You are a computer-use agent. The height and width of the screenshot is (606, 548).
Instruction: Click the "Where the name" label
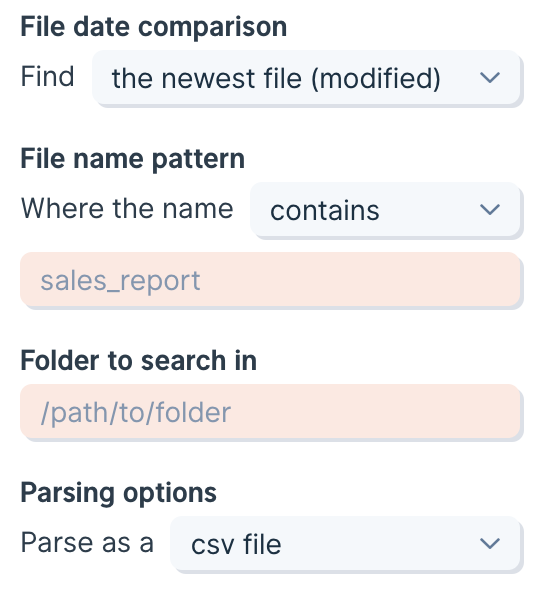coord(127,209)
